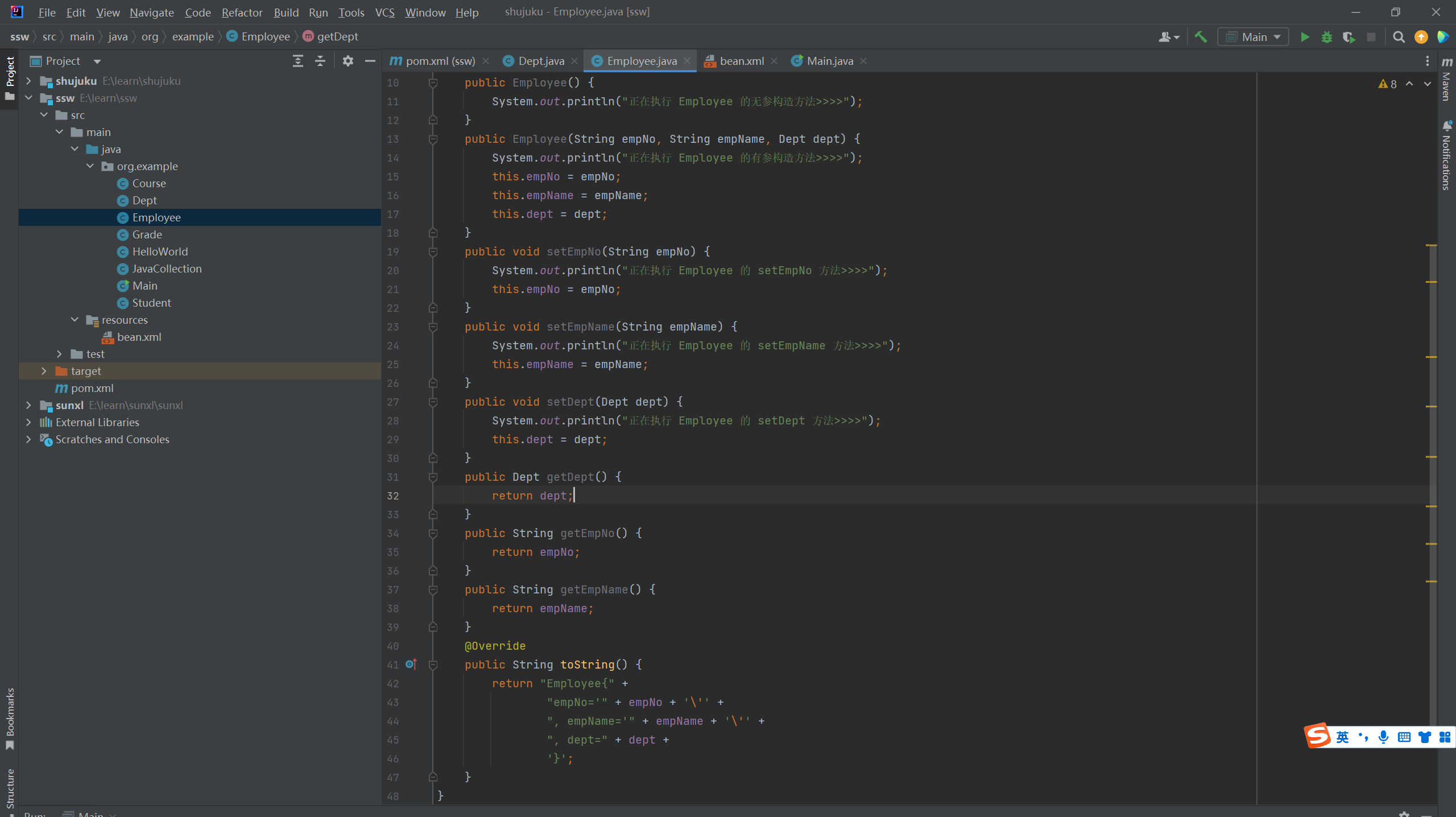Open the Main run configuration dropdown

click(x=1253, y=37)
